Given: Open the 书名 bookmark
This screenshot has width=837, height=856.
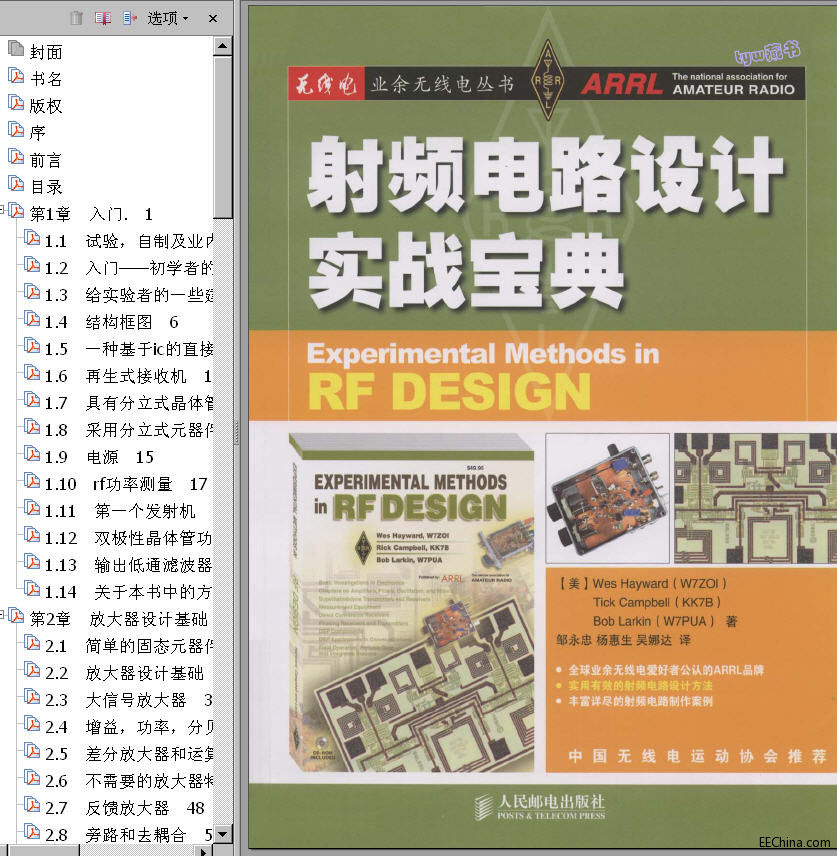Looking at the screenshot, I should click(x=46, y=79).
